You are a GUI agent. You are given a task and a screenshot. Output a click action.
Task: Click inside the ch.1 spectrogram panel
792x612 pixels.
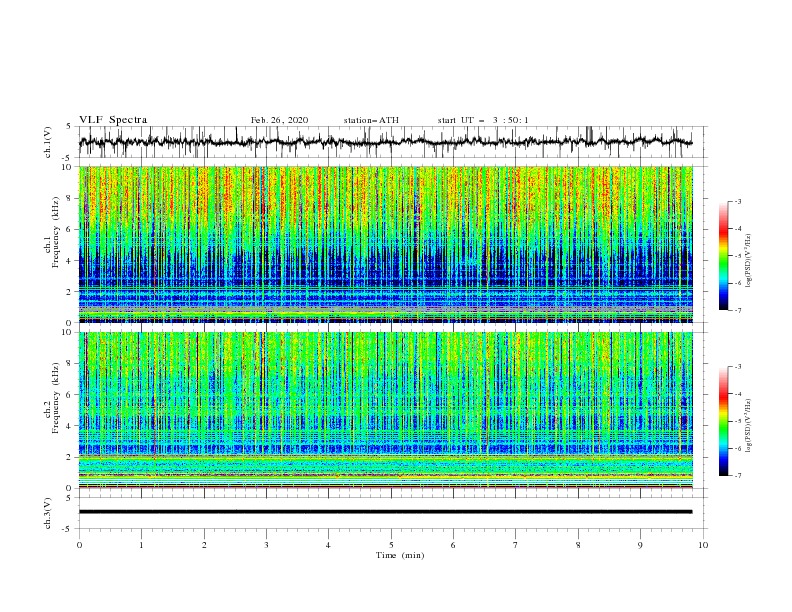[x=385, y=244]
